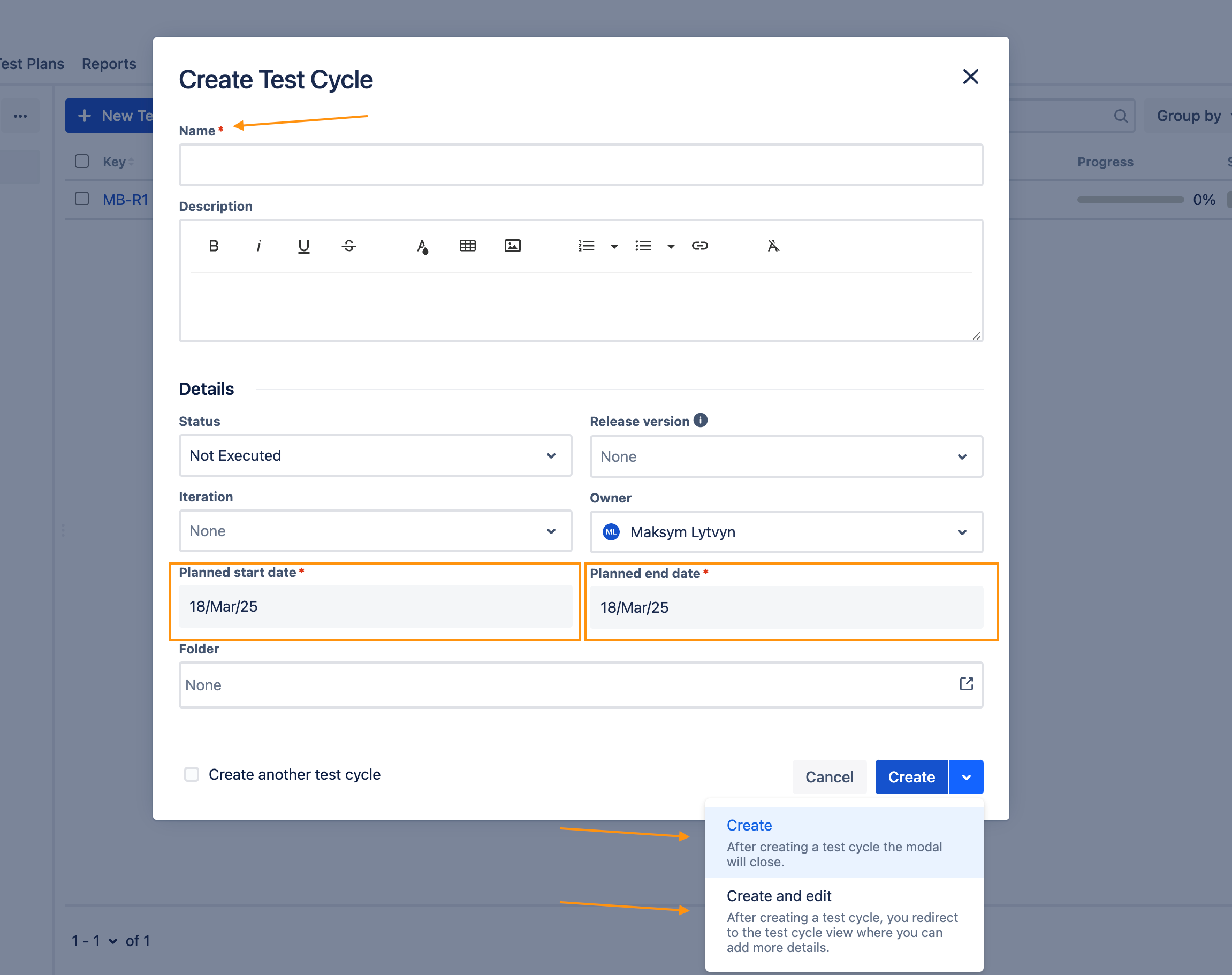Screen dimensions: 1232x975
Task: Toggle bold formatting in Description editor
Action: click(x=214, y=246)
